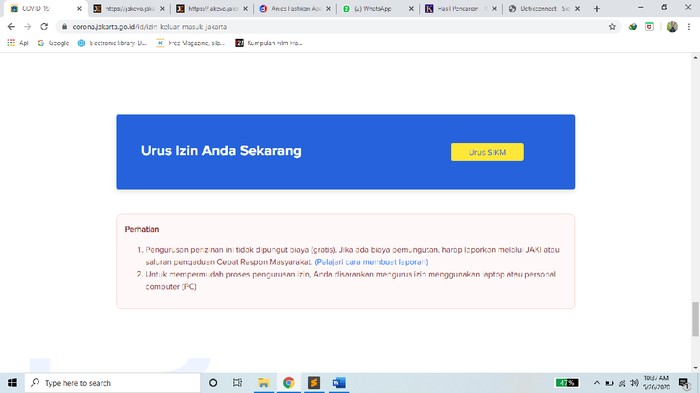
Task: Show hidden system tray icons
Action: (596, 383)
